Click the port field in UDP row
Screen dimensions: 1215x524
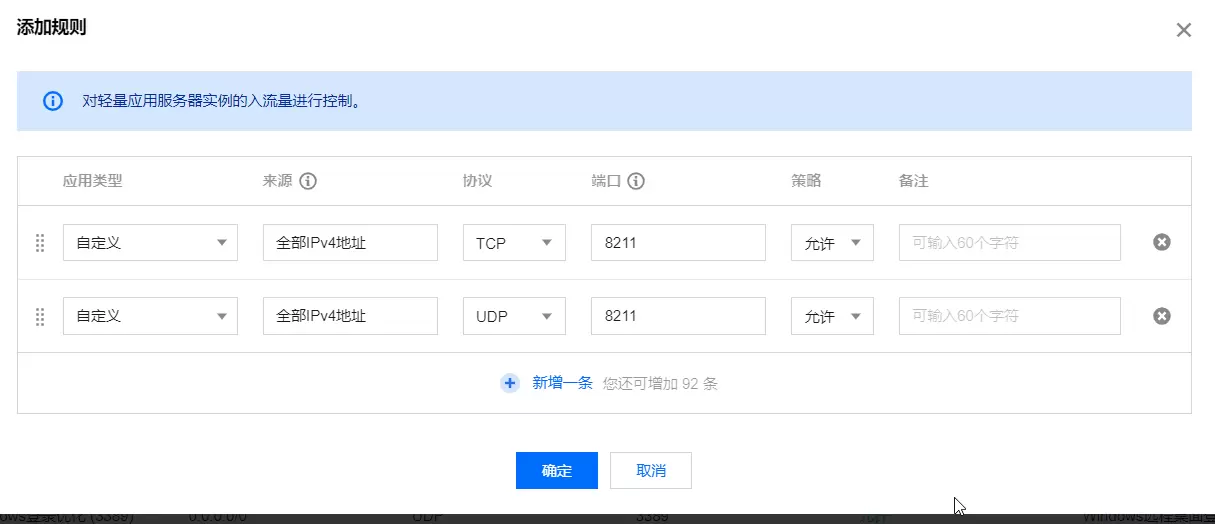click(678, 316)
